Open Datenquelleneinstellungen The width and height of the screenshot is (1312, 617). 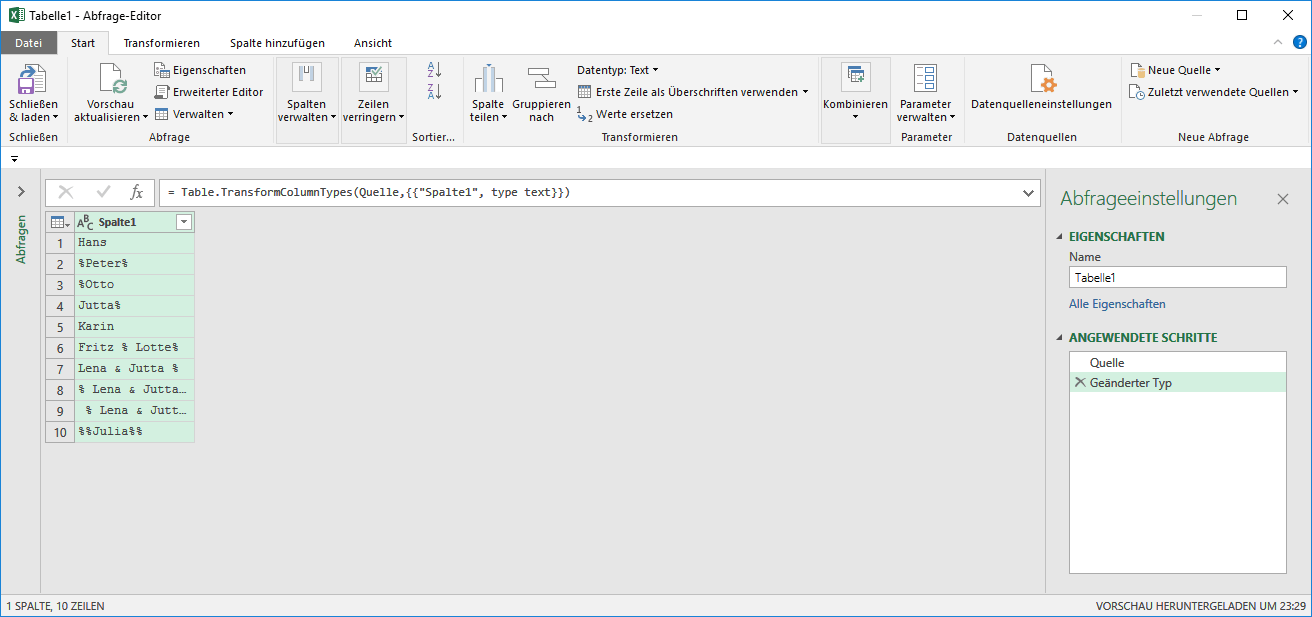tap(1041, 88)
